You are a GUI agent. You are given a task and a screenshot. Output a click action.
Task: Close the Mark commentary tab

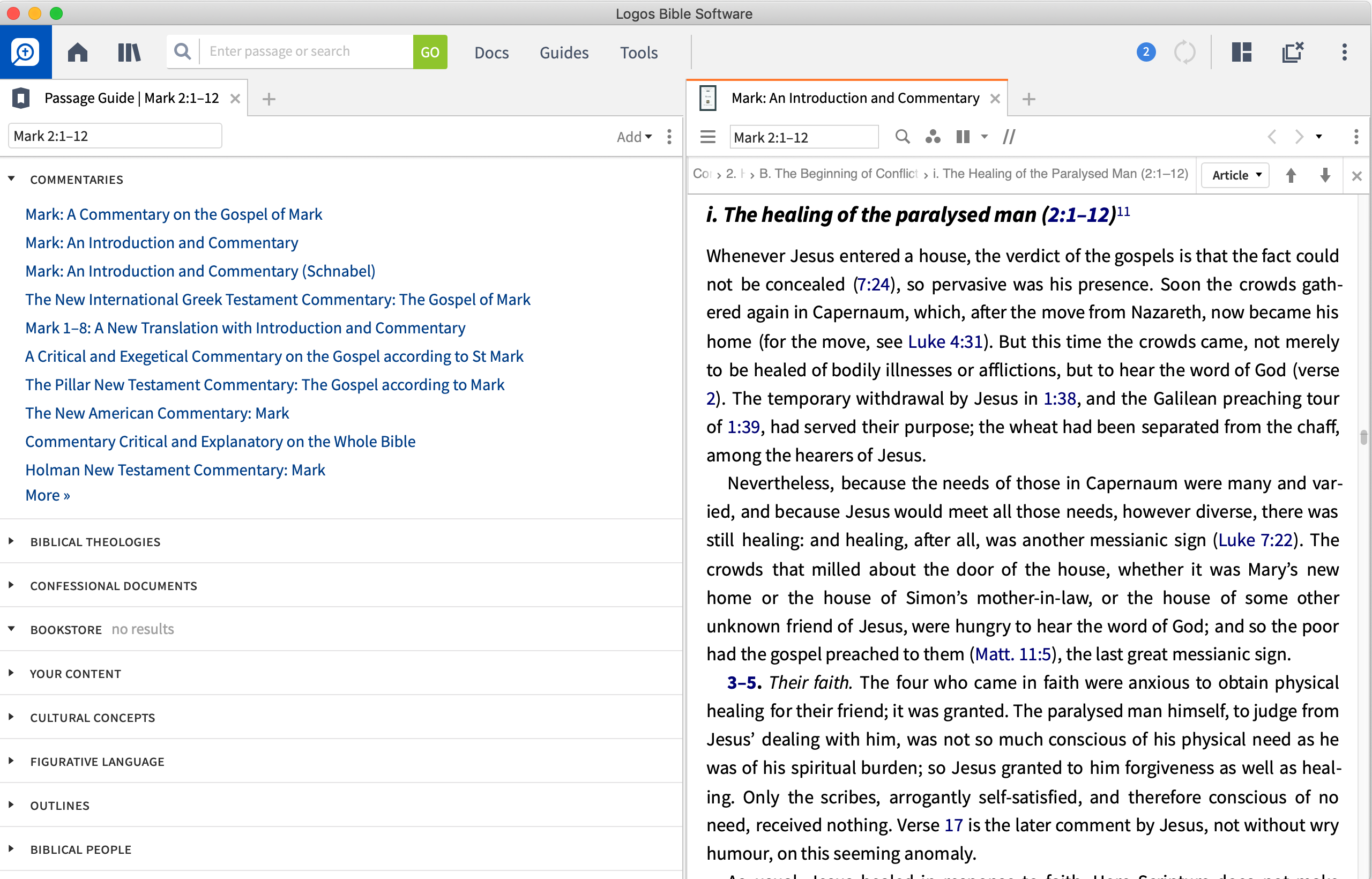995,99
